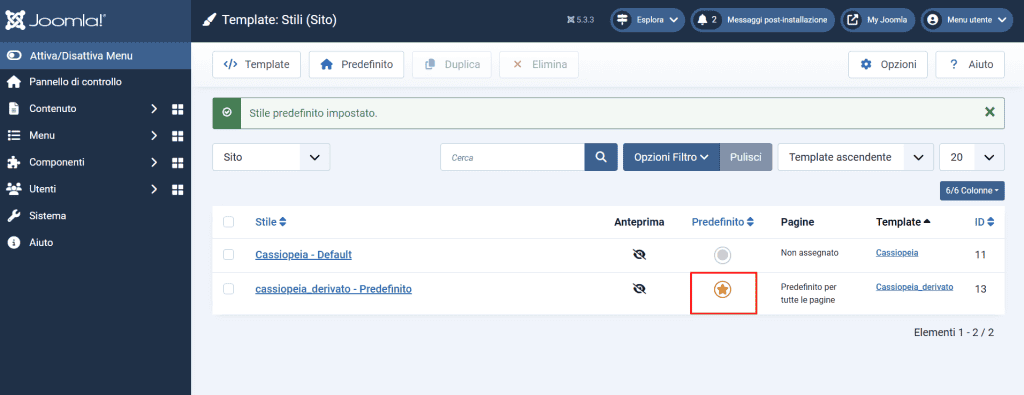This screenshot has width=1024, height=395.
Task: Toggle the Attiva/Disattiva Menu sidebar switch
Action: click(95, 55)
